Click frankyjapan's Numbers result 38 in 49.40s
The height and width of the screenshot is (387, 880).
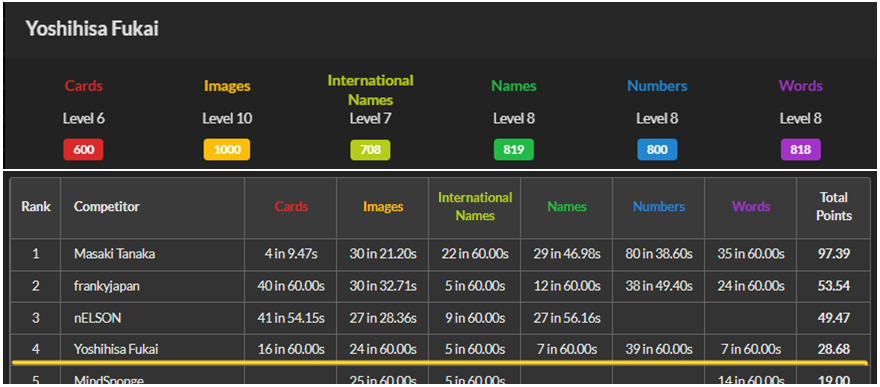tap(659, 286)
